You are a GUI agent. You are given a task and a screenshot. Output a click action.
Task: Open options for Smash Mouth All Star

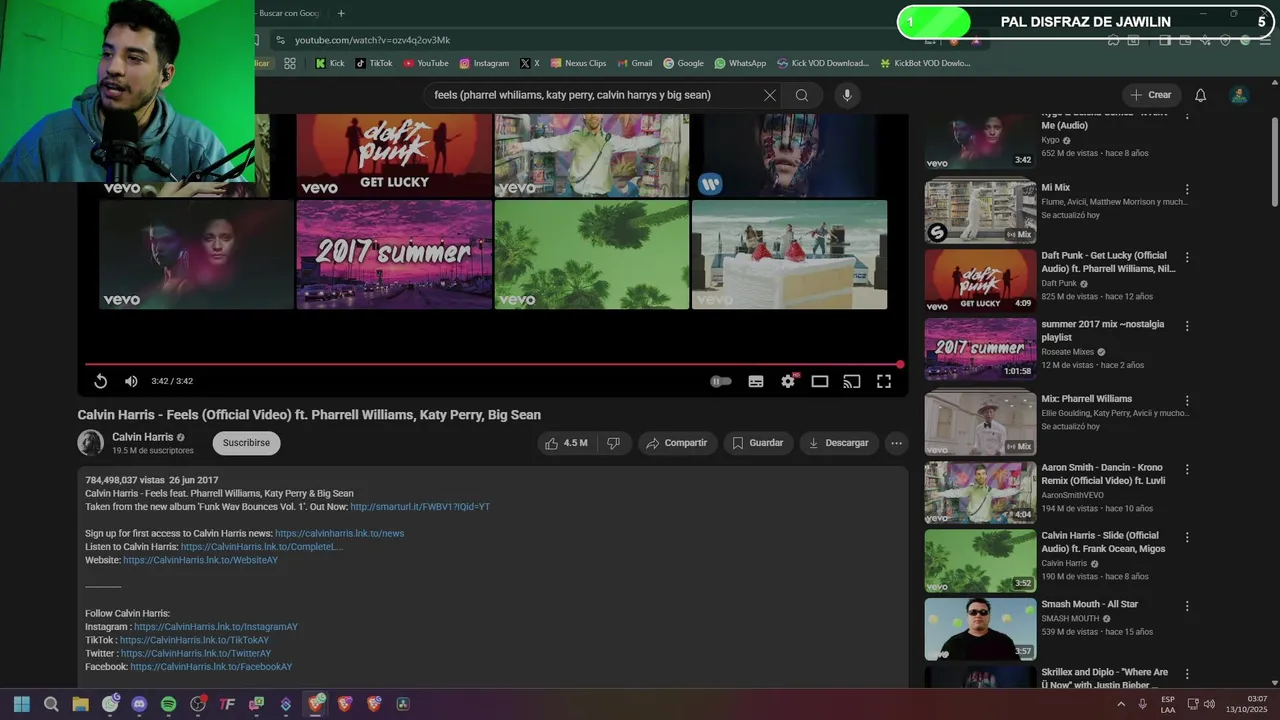pyautogui.click(x=1187, y=606)
